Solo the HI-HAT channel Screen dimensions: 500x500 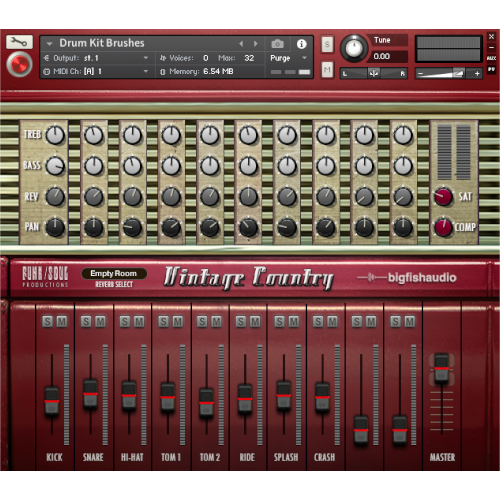coord(125,322)
